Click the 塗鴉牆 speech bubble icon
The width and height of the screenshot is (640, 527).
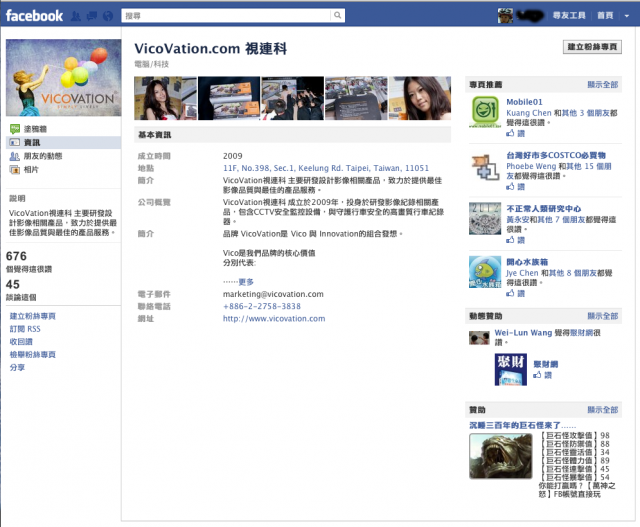(15, 129)
